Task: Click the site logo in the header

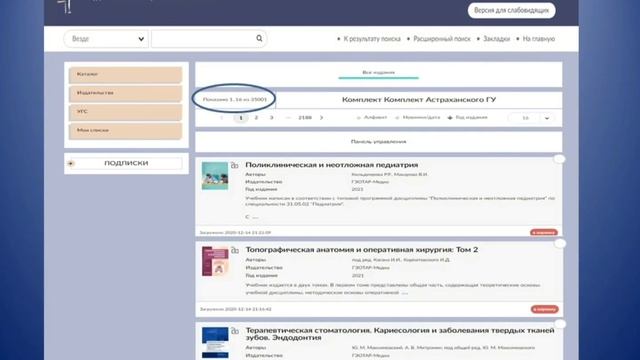Action: point(64,6)
